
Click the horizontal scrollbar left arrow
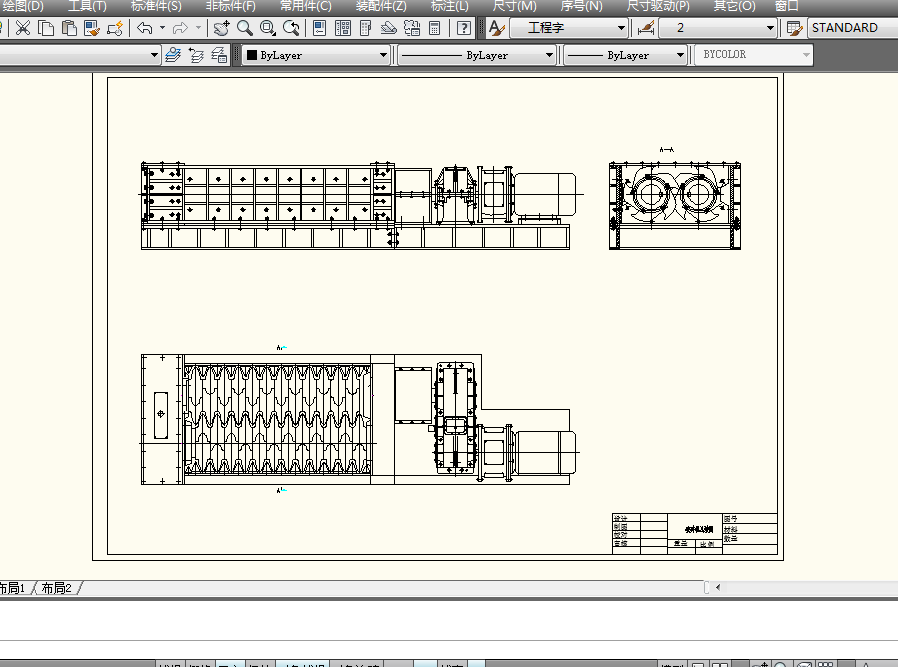click(718, 587)
